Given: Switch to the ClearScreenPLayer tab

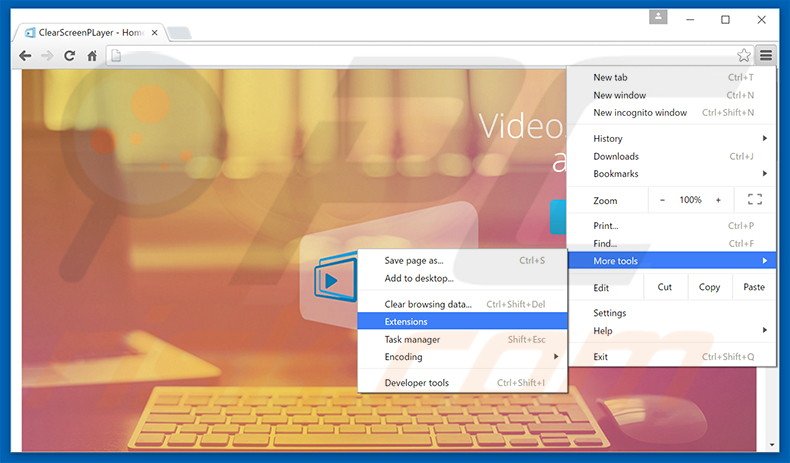Looking at the screenshot, I should click(91, 33).
